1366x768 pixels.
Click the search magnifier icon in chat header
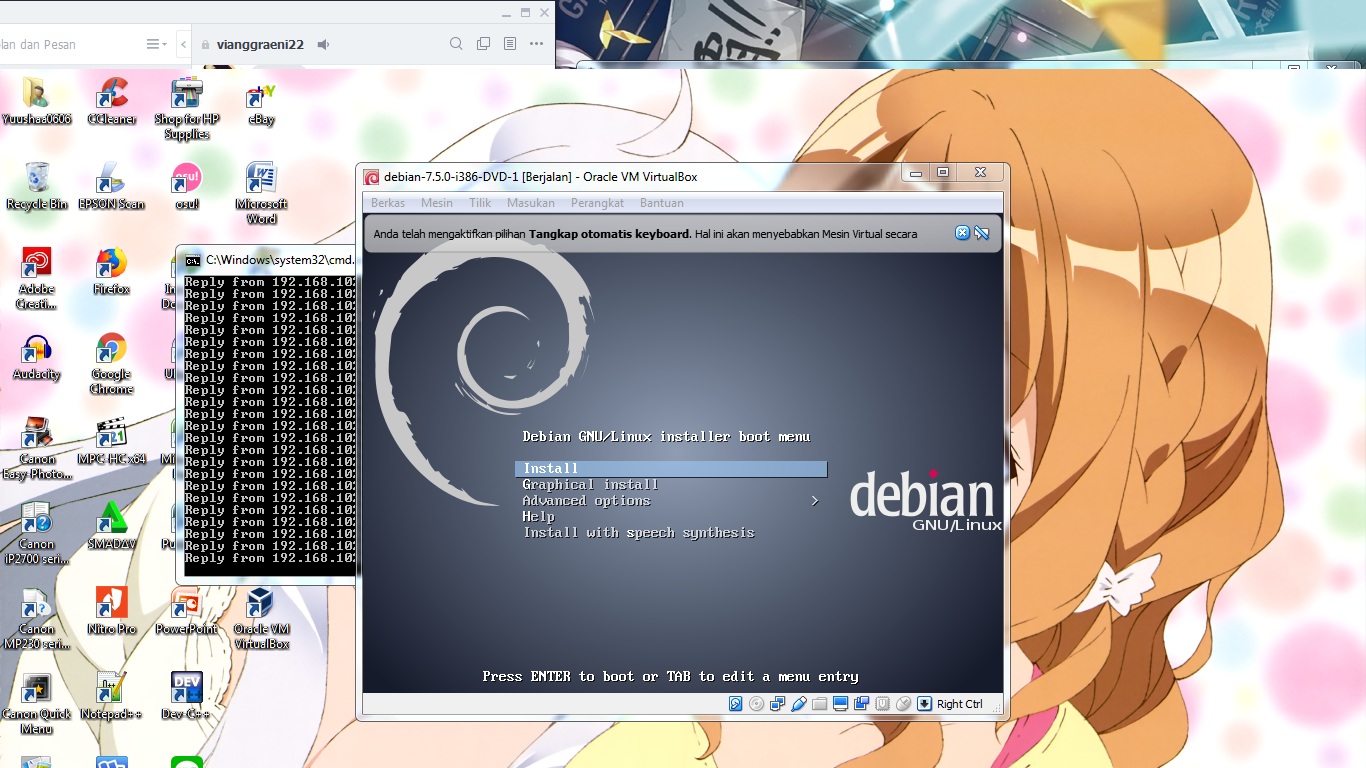(x=456, y=44)
